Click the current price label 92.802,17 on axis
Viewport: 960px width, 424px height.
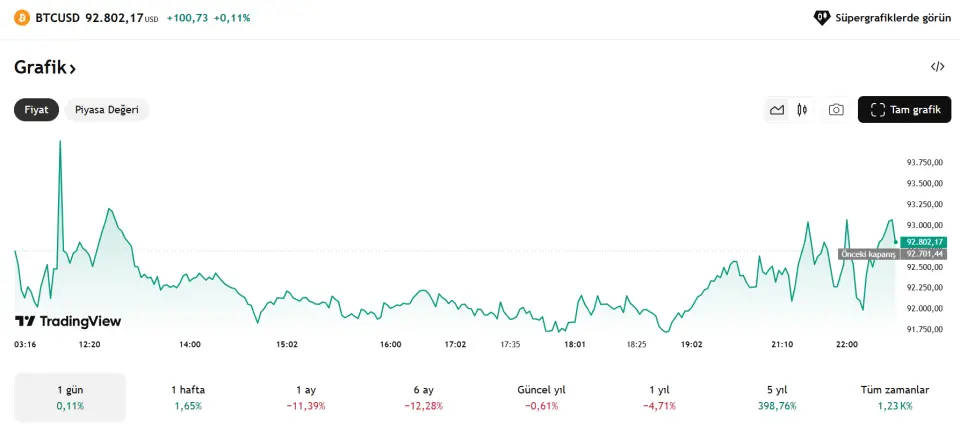pyautogui.click(x=924, y=242)
